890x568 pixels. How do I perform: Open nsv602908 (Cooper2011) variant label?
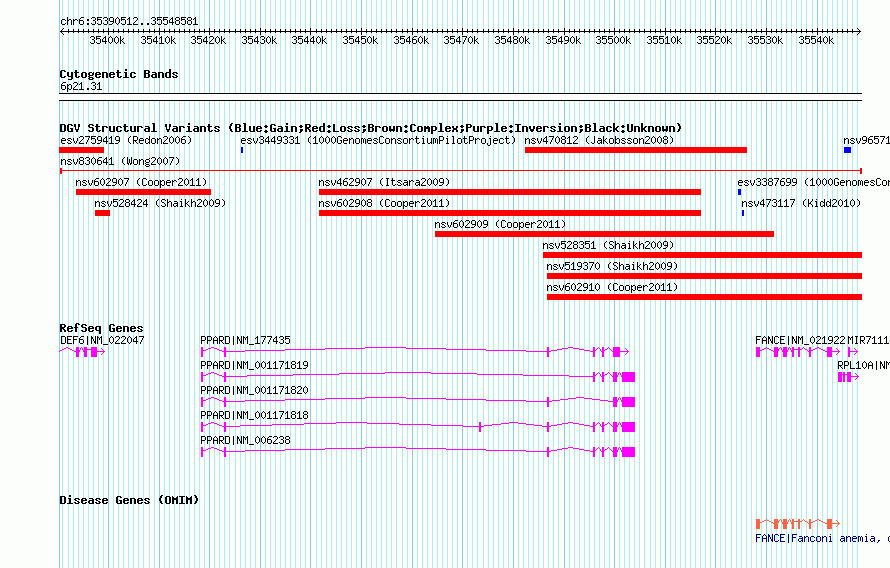384,203
